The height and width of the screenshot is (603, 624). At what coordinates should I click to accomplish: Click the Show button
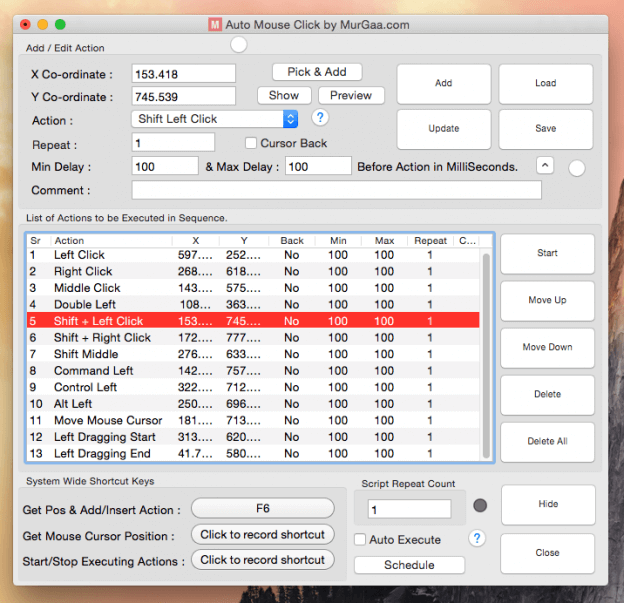pyautogui.click(x=284, y=96)
